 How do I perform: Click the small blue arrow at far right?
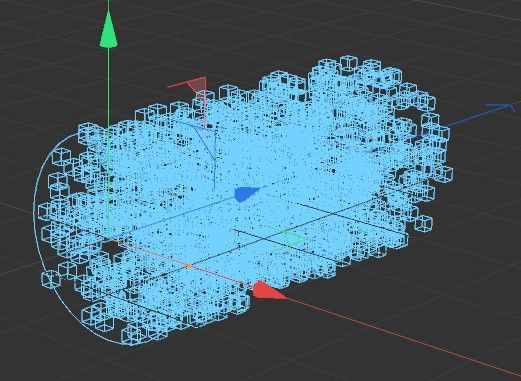click(500, 107)
